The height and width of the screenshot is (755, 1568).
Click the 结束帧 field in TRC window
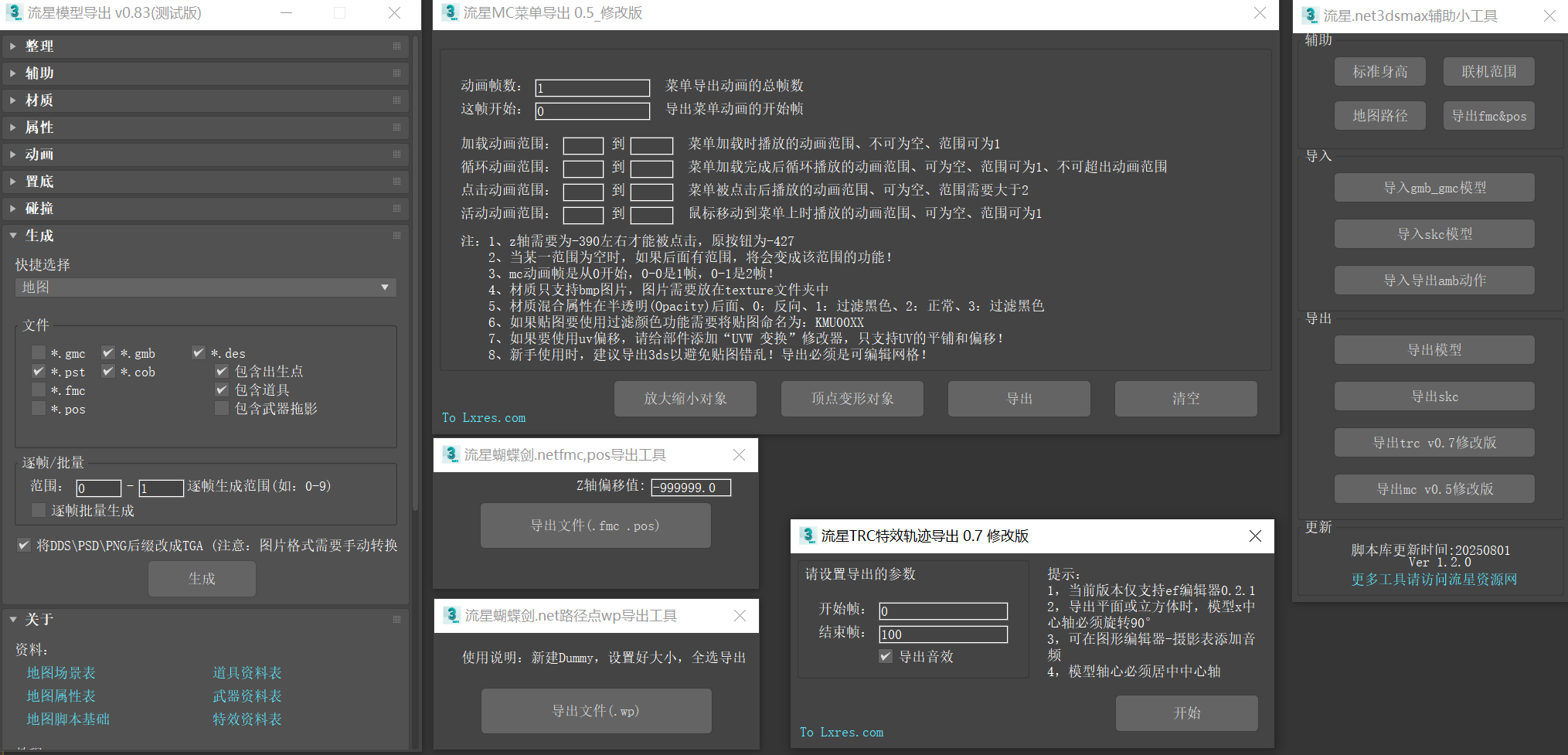(944, 634)
